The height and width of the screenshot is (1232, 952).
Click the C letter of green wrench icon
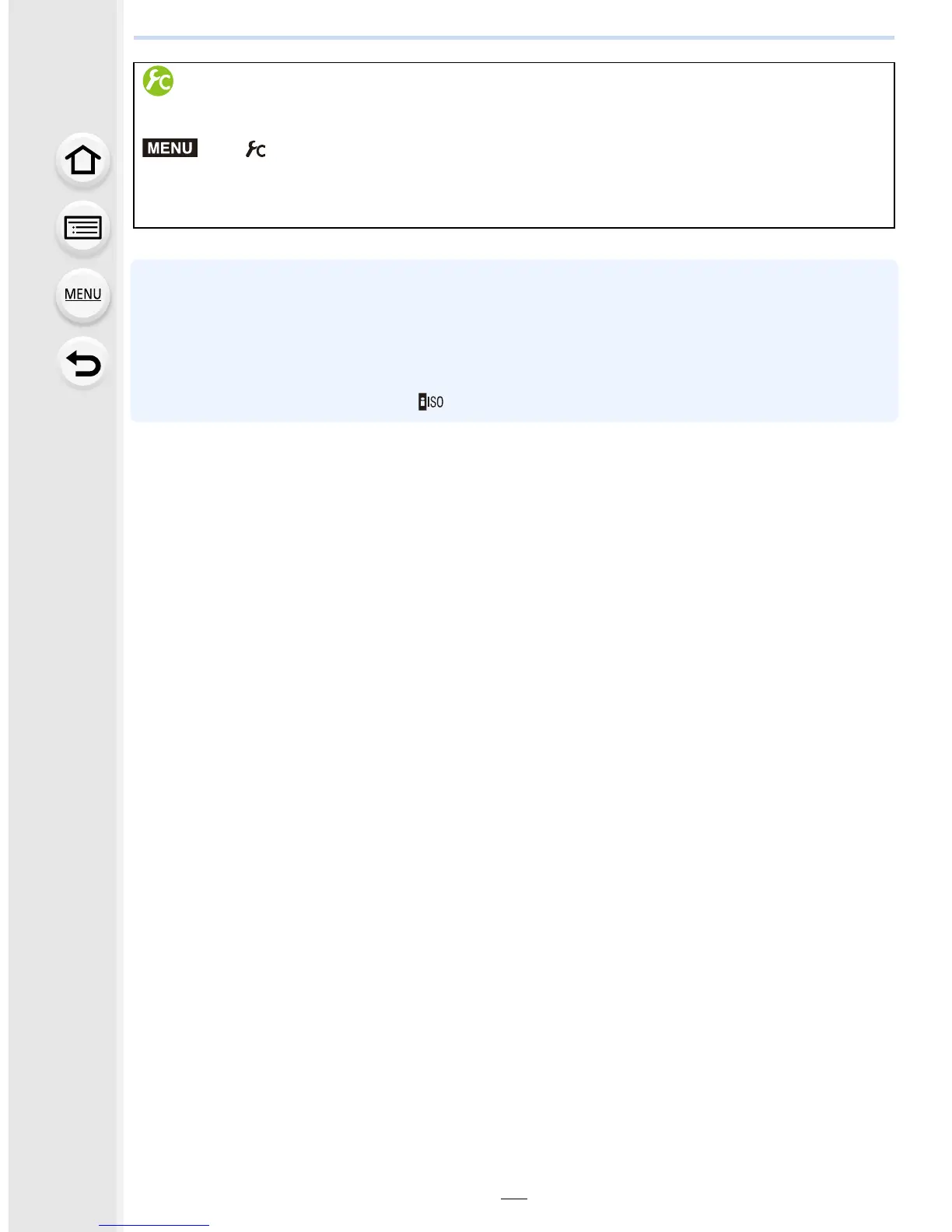click(164, 84)
